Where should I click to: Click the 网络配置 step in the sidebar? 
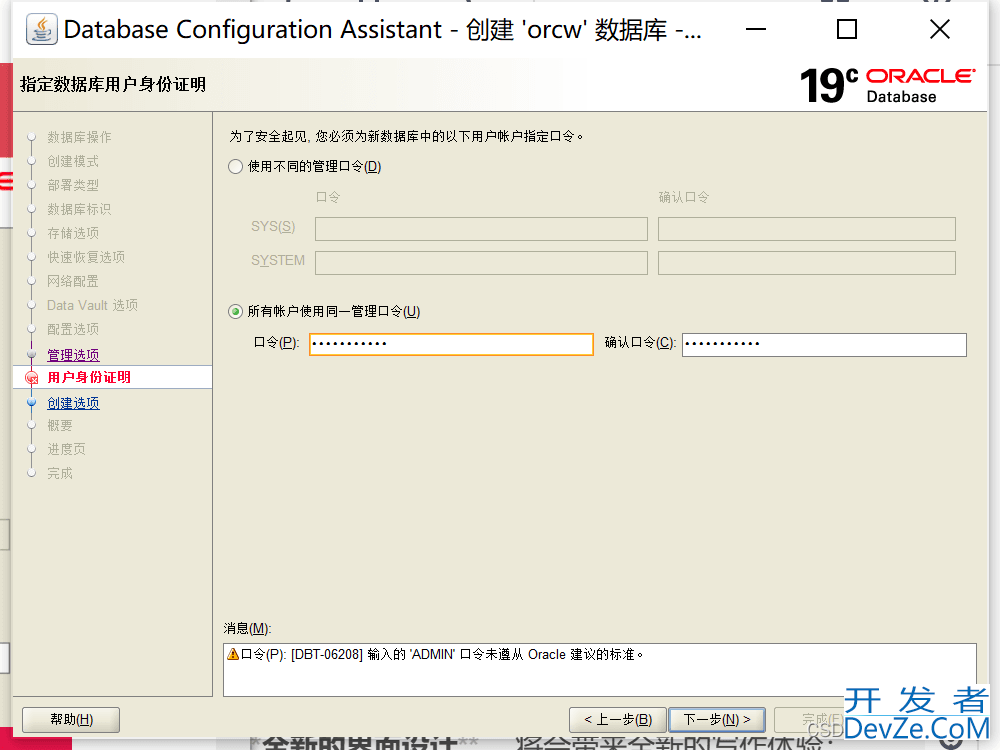click(x=73, y=281)
